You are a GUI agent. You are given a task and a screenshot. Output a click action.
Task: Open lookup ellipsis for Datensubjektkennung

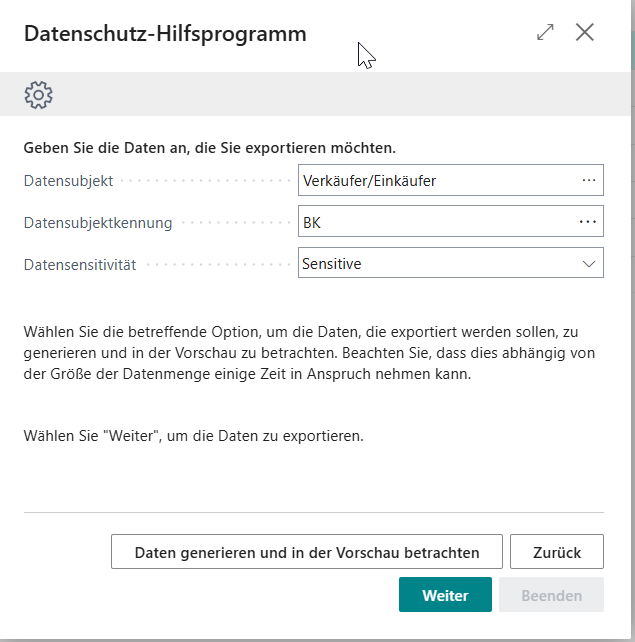pyautogui.click(x=588, y=222)
